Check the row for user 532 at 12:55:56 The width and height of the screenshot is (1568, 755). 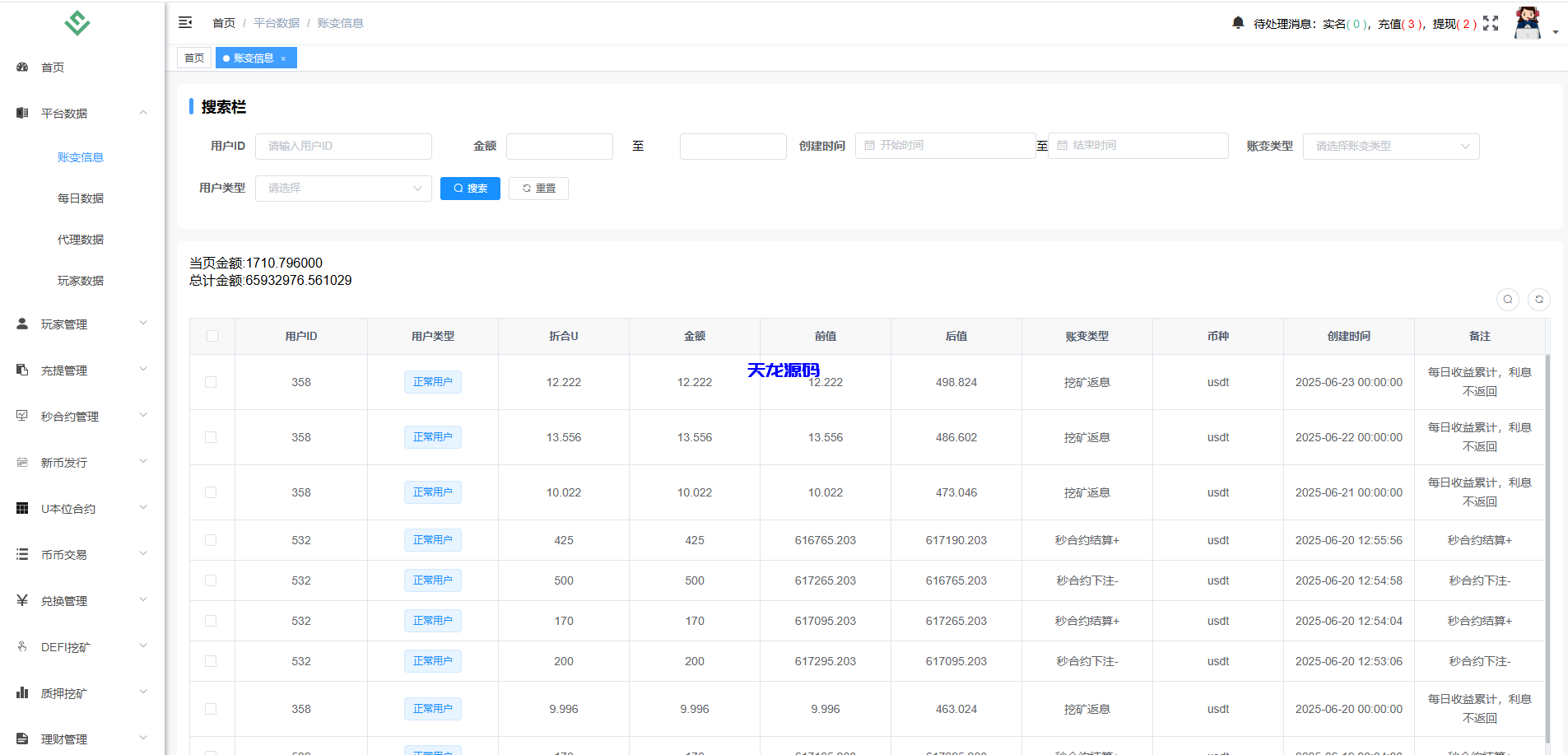click(212, 540)
